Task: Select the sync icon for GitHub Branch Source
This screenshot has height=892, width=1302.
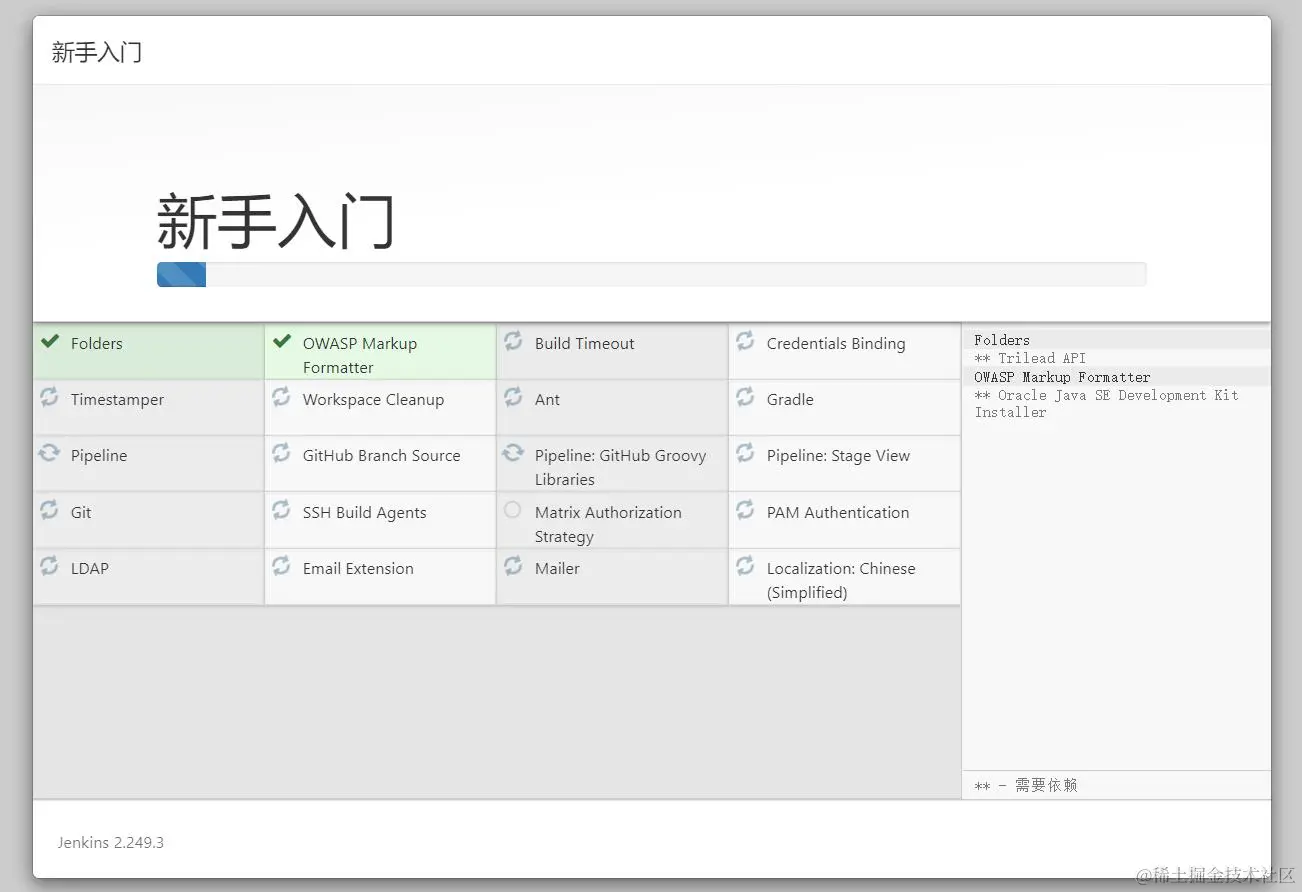Action: click(x=281, y=453)
